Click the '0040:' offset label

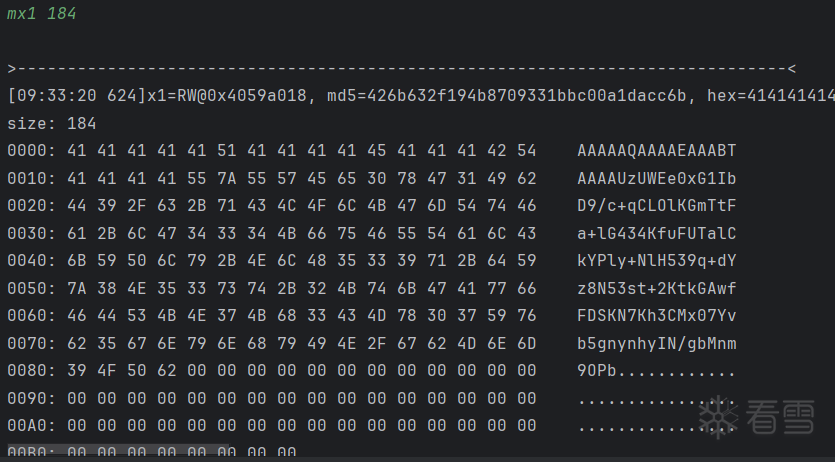tap(31, 261)
